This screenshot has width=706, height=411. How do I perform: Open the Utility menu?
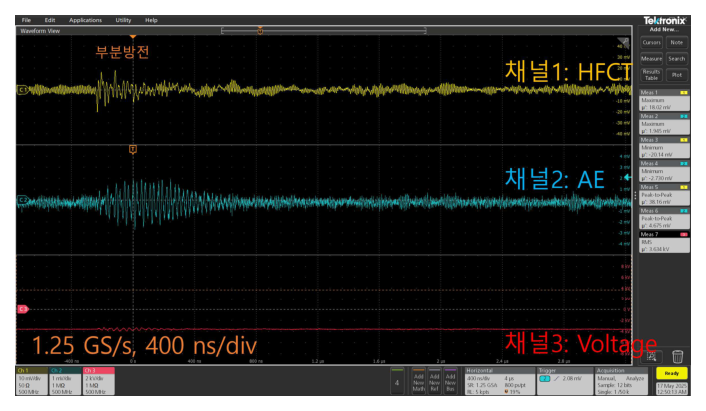pyautogui.click(x=123, y=20)
